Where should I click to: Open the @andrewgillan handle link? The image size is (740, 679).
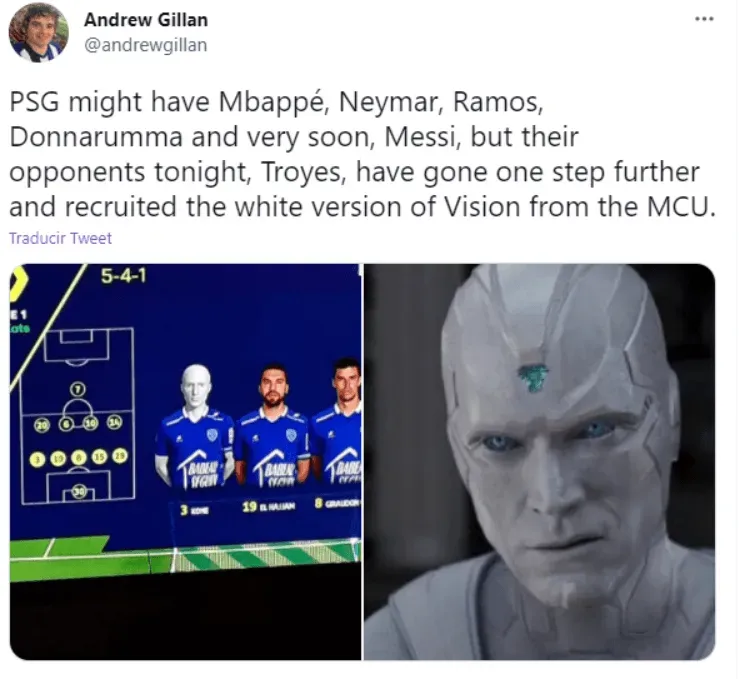pos(145,45)
